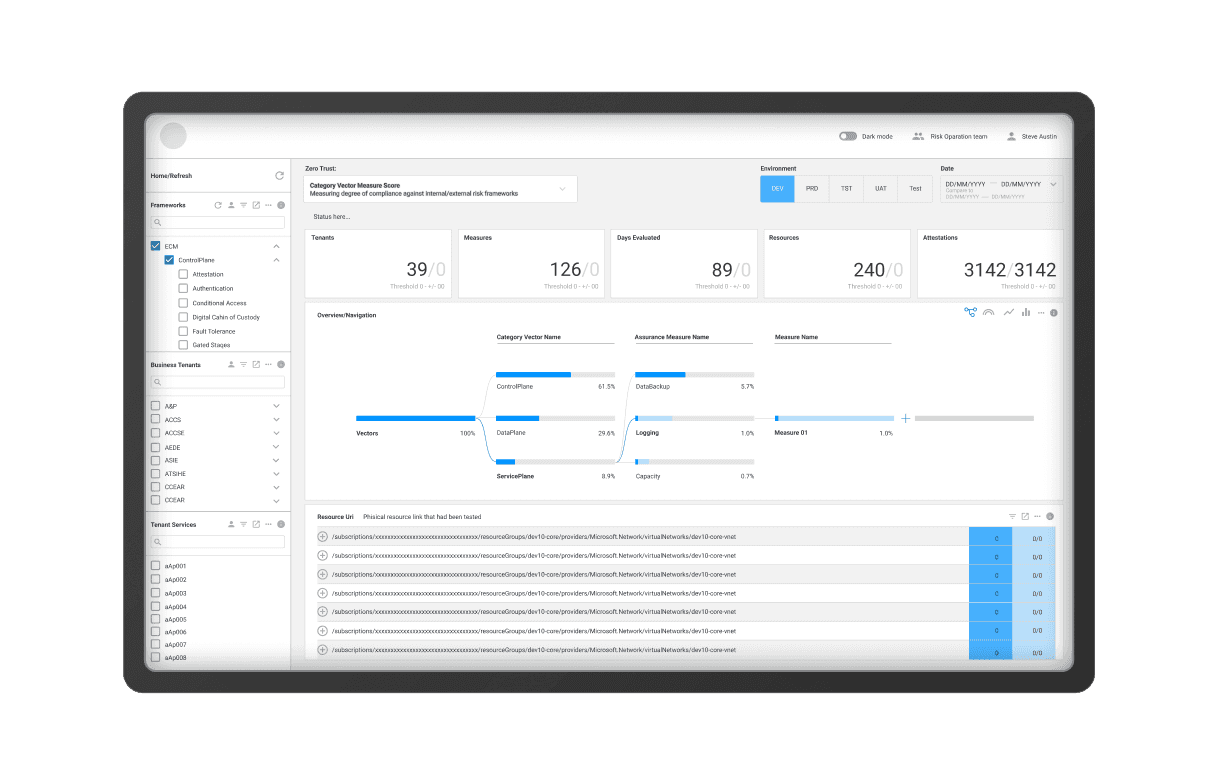Filter the Business Tenants list
Viewport: 1218px width, 784px height.
click(x=243, y=365)
